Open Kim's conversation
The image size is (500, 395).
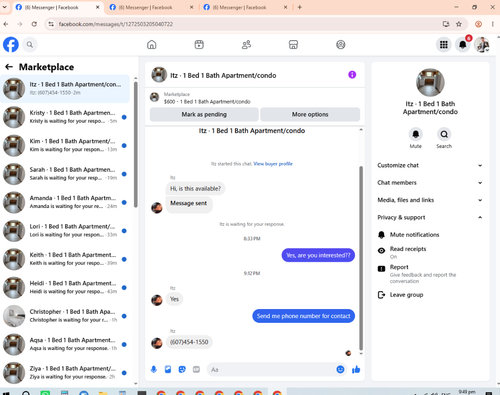[x=65, y=145]
